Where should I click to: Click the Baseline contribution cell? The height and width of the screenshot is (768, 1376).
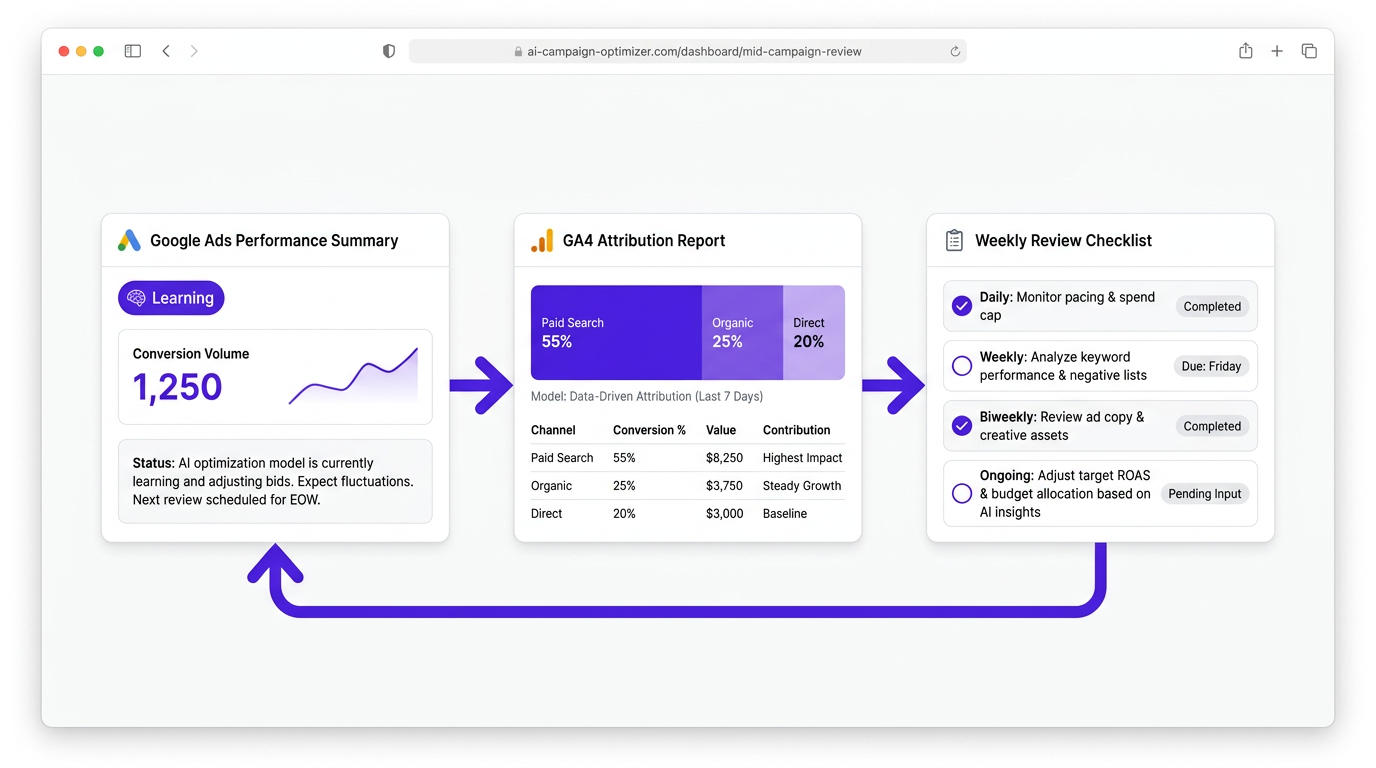(785, 514)
